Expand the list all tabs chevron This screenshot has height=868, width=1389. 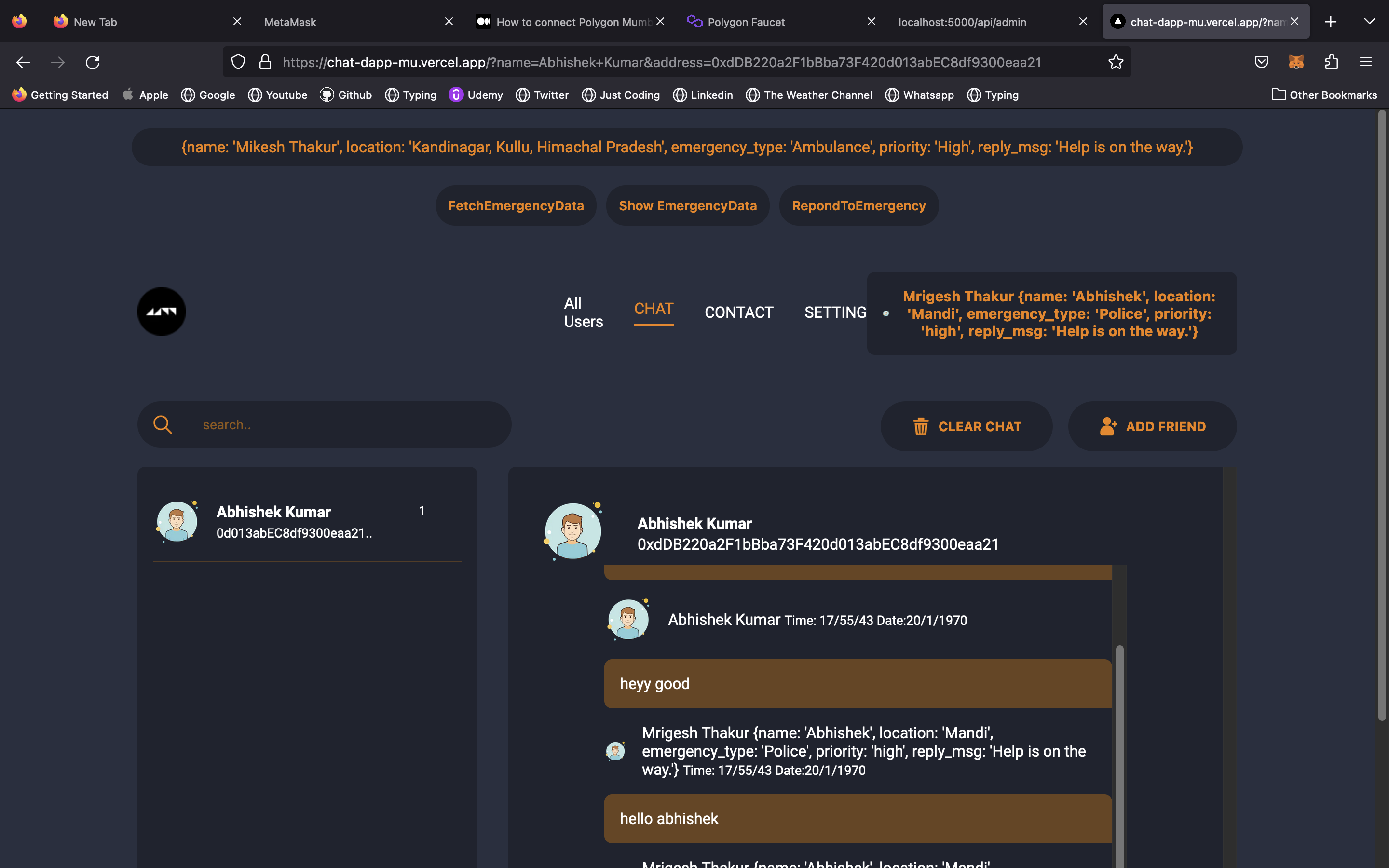point(1369,22)
